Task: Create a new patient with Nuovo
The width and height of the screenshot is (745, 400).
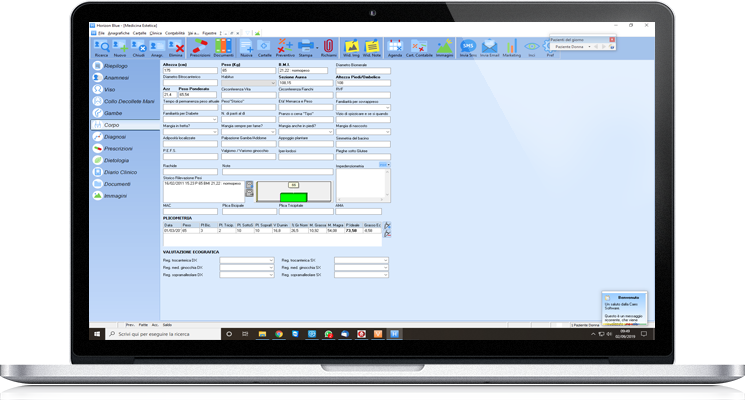Action: coord(120,48)
